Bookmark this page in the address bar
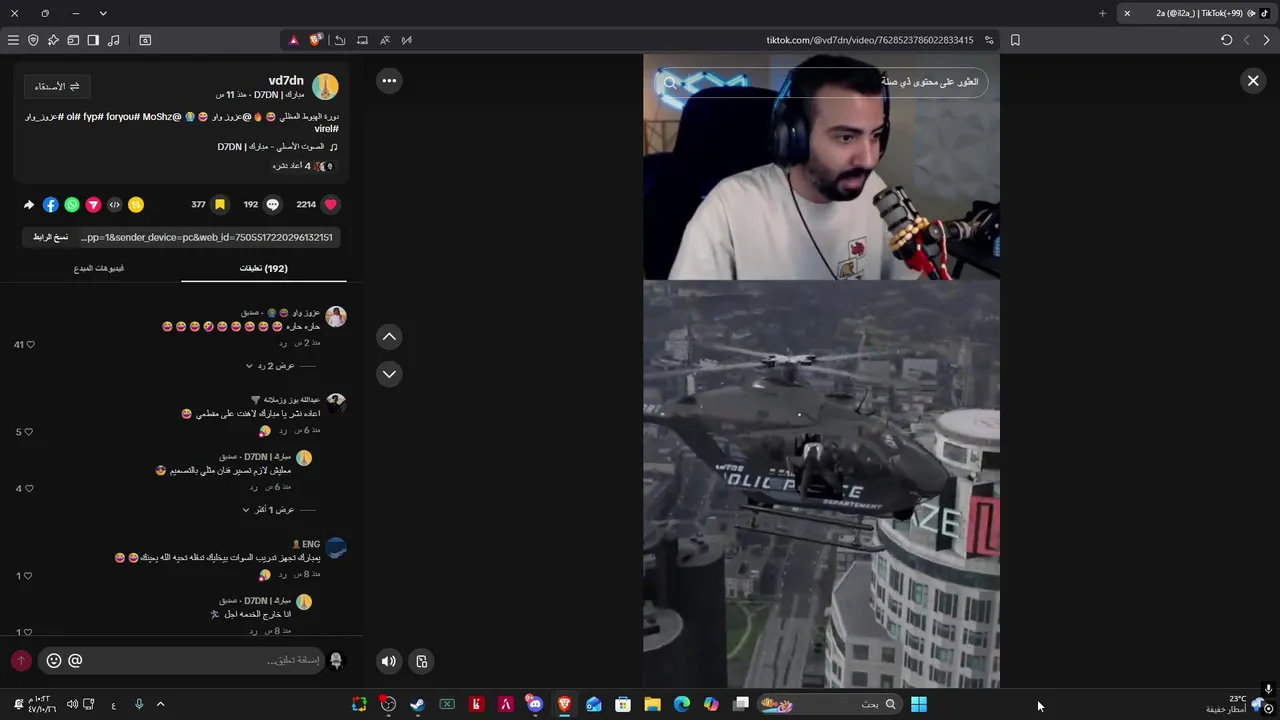The height and width of the screenshot is (720, 1280). 1015,40
